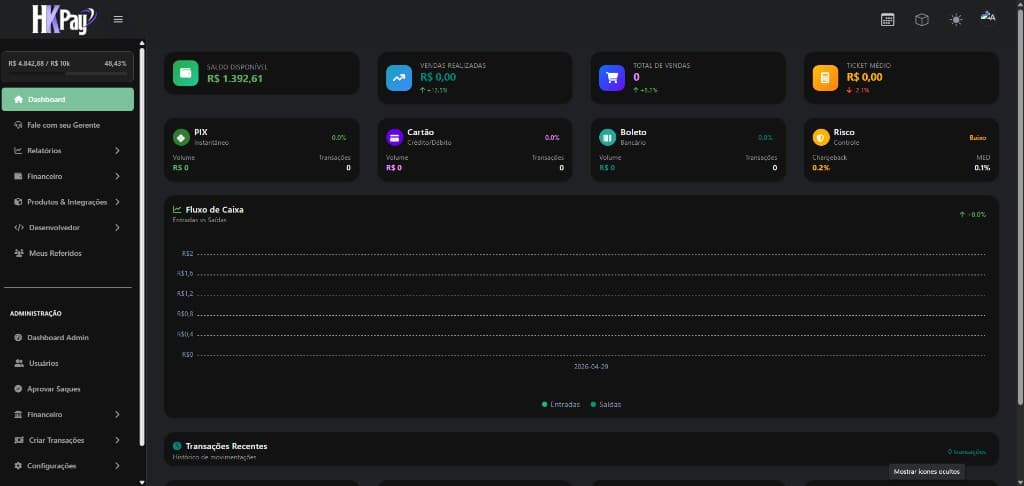
Task: Click the Cartão 0.0% percentage
Action: pos(552,138)
